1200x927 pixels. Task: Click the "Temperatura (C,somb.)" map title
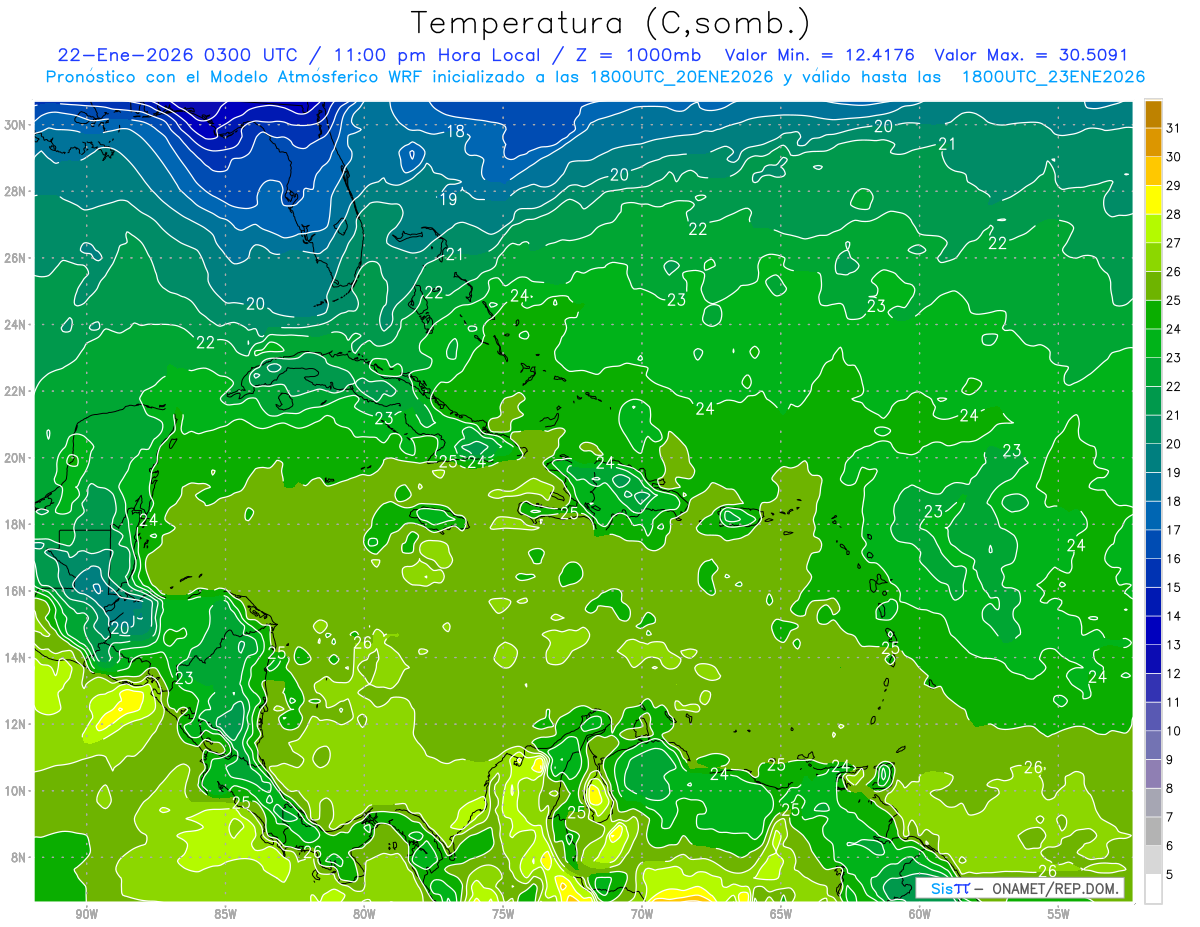(611, 23)
